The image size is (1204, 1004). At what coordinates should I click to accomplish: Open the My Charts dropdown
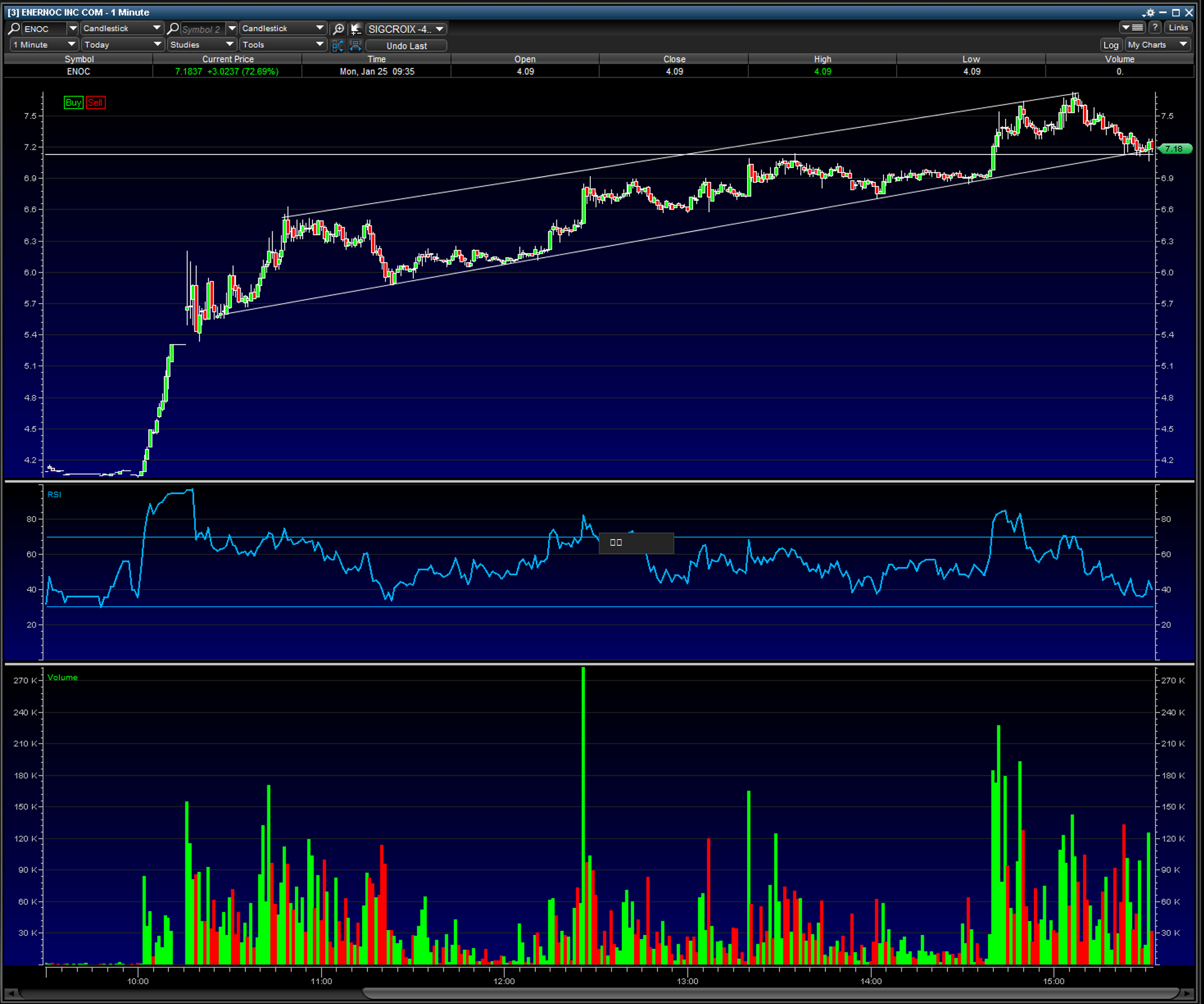point(1157,44)
